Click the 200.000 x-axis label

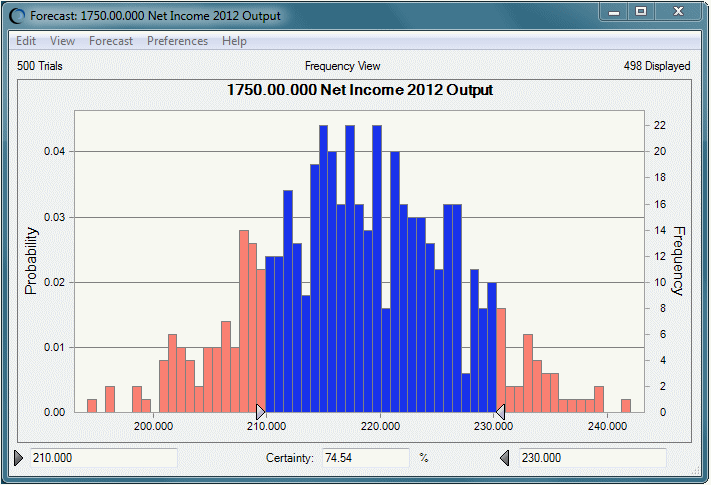point(153,426)
